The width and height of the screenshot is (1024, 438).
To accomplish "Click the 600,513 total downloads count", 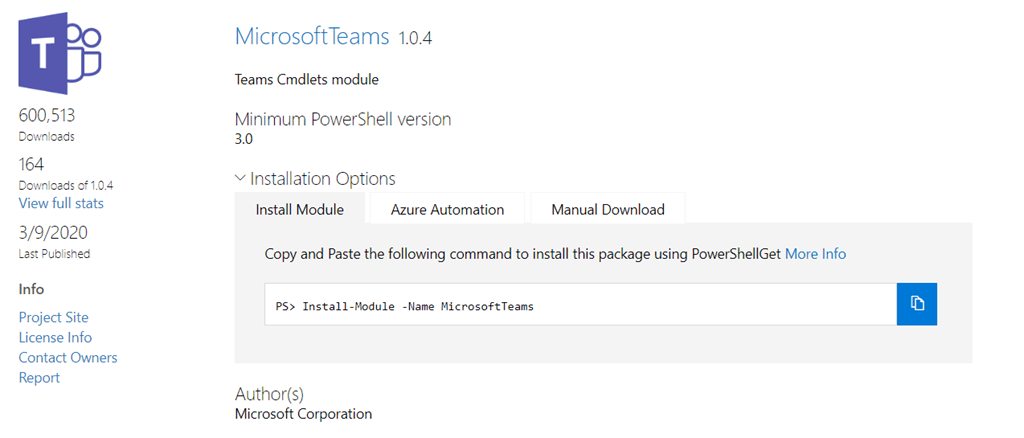I will (46, 116).
